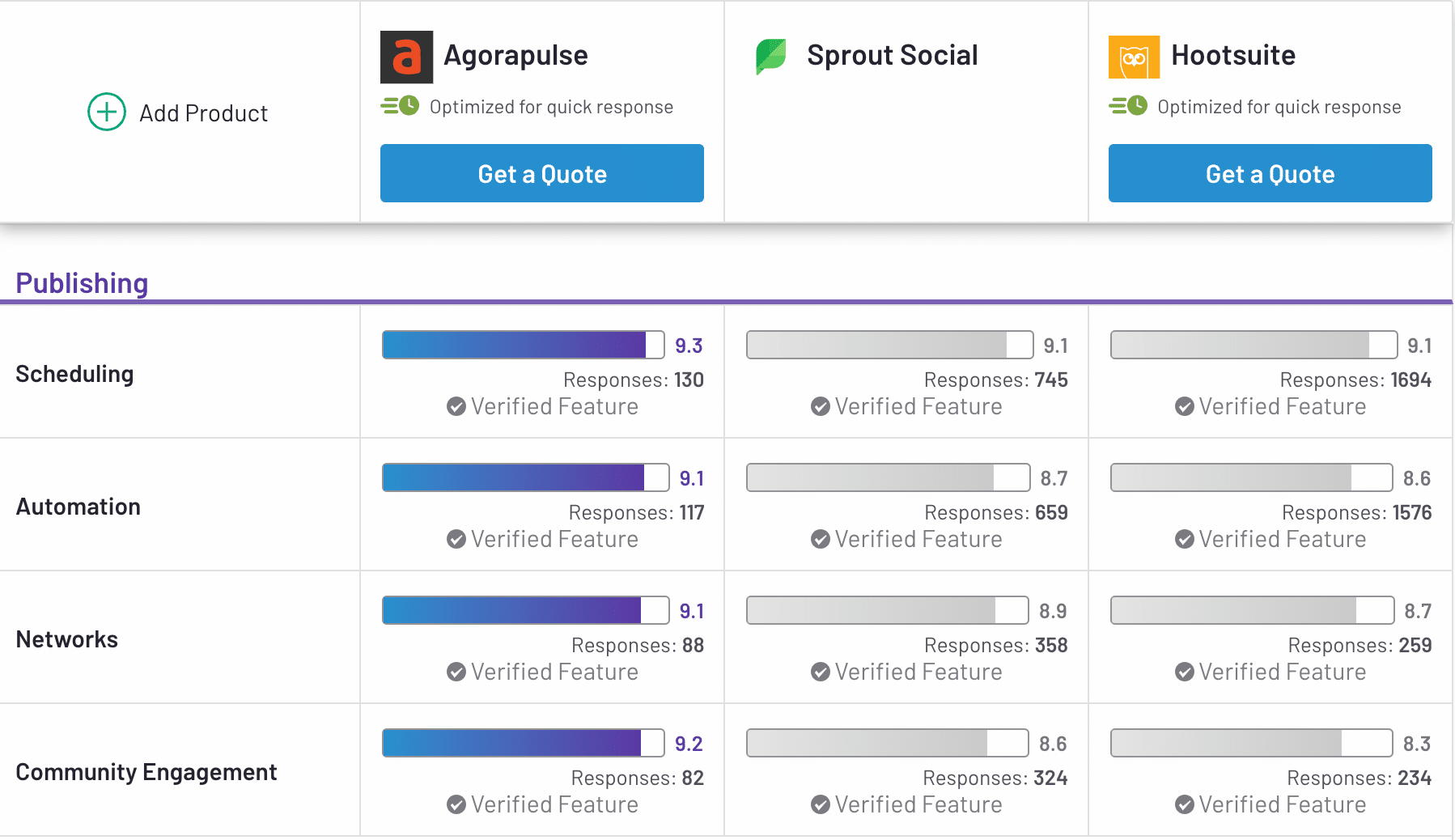Click the Sprout Social leaf logo
Screen dimensions: 1455x840
pos(770,56)
